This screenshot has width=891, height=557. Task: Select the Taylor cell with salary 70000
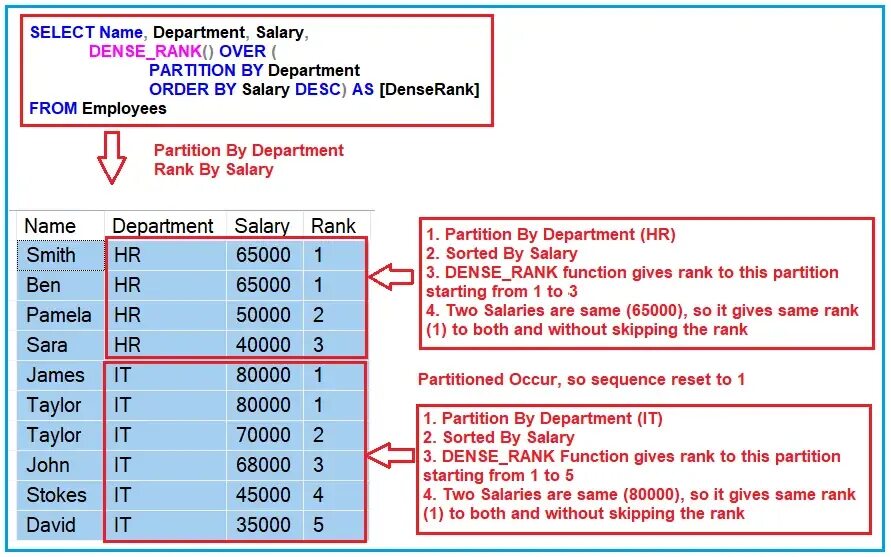(61, 435)
